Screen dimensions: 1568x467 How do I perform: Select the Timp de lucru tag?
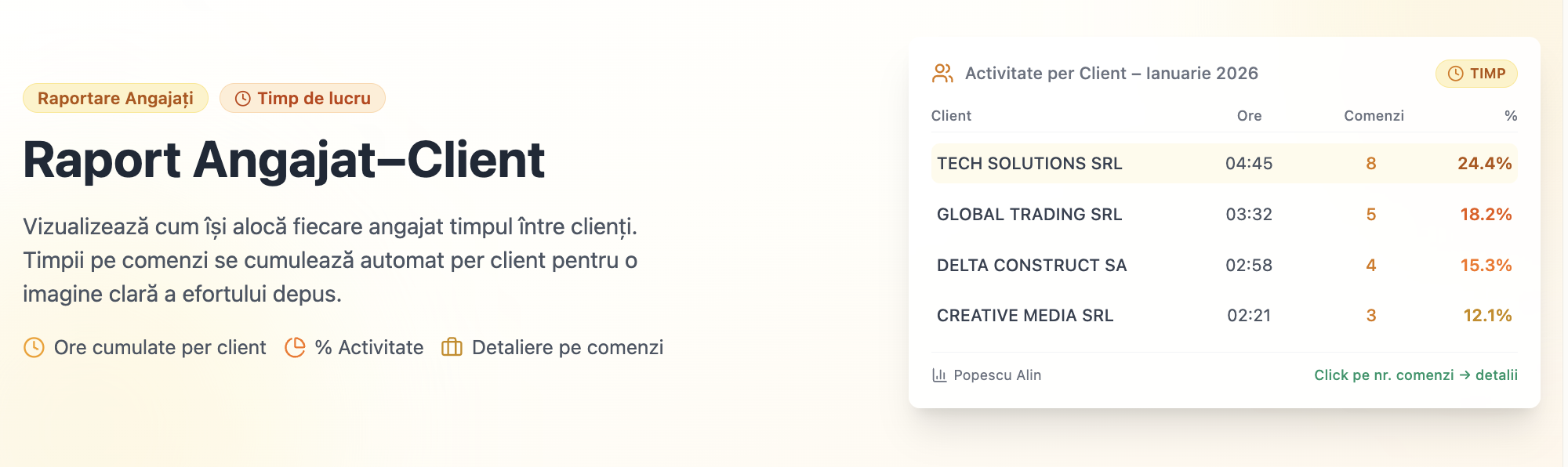(303, 99)
